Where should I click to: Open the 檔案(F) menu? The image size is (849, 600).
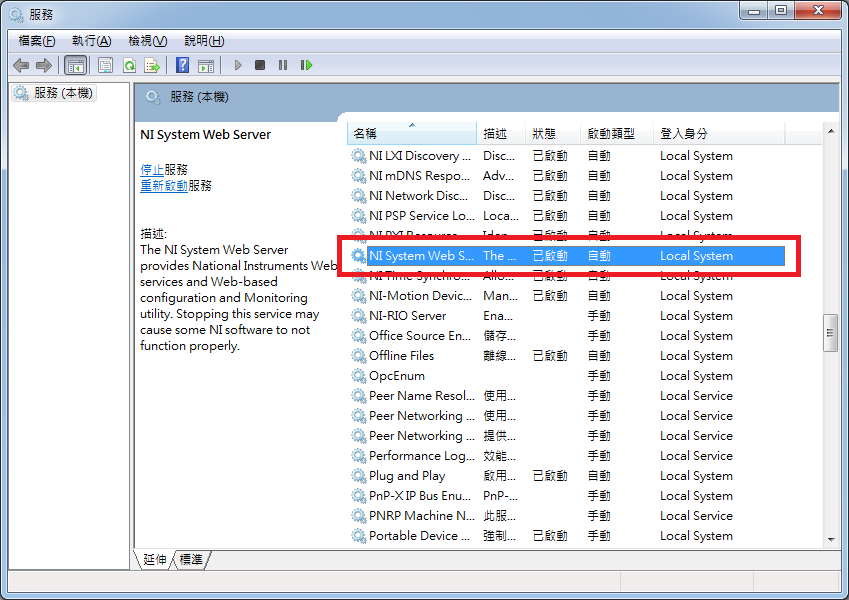point(37,41)
